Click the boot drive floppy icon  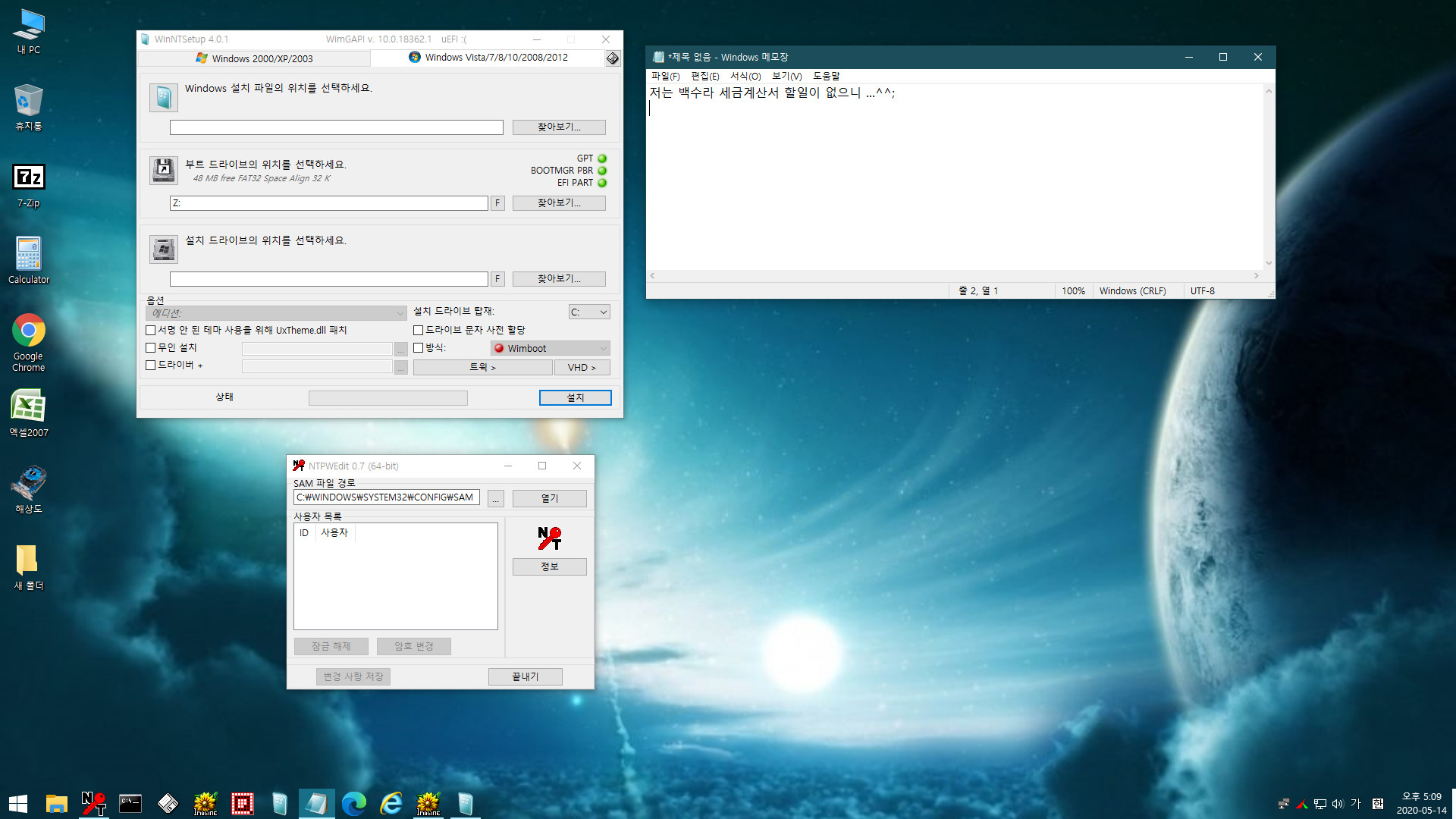pyautogui.click(x=164, y=171)
